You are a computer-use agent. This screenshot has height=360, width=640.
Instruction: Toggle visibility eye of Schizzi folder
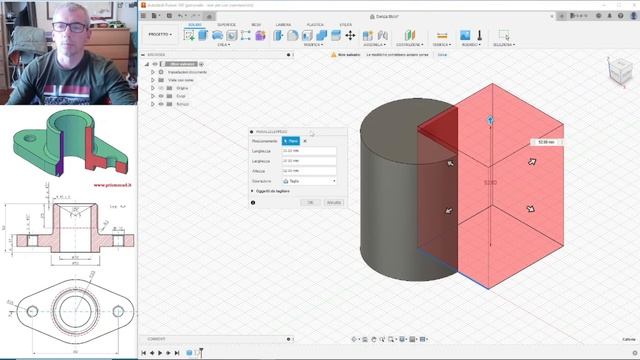pyautogui.click(x=161, y=104)
